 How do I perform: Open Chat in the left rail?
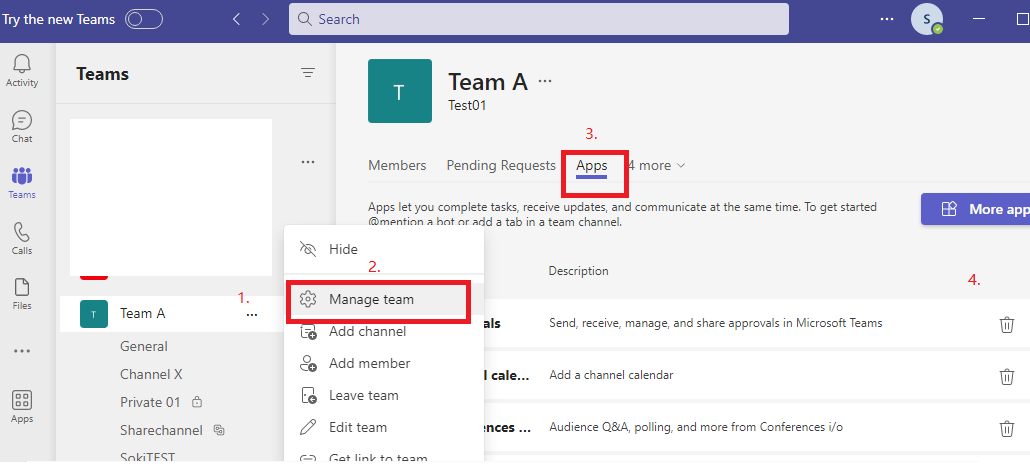[x=22, y=127]
